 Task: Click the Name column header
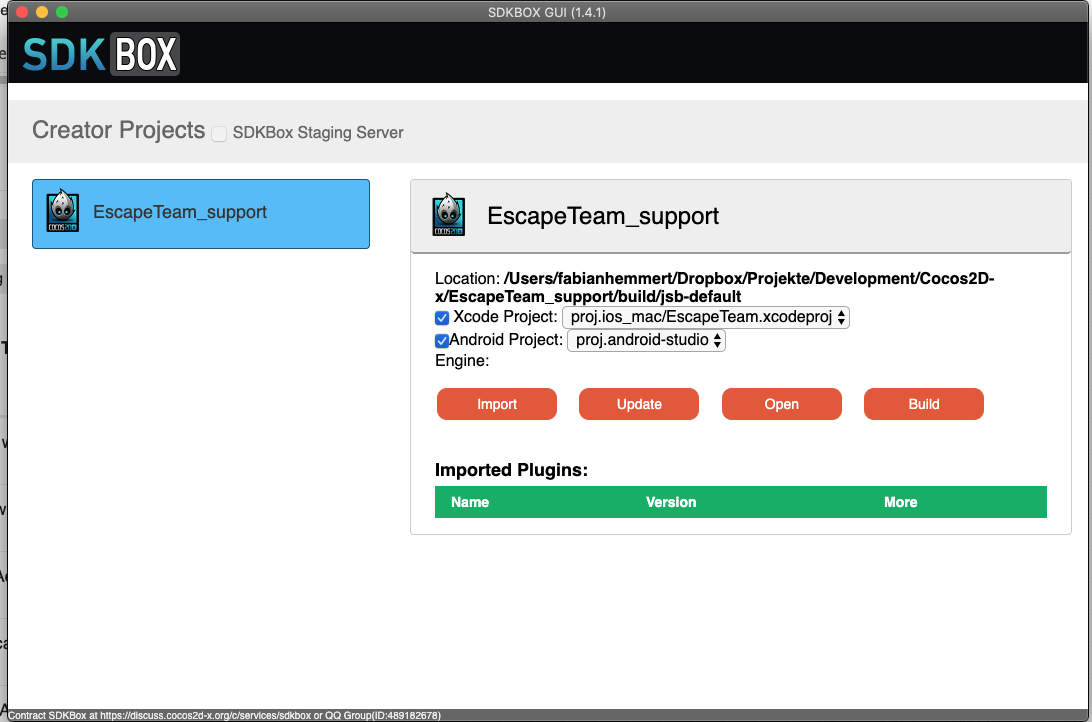coord(470,502)
